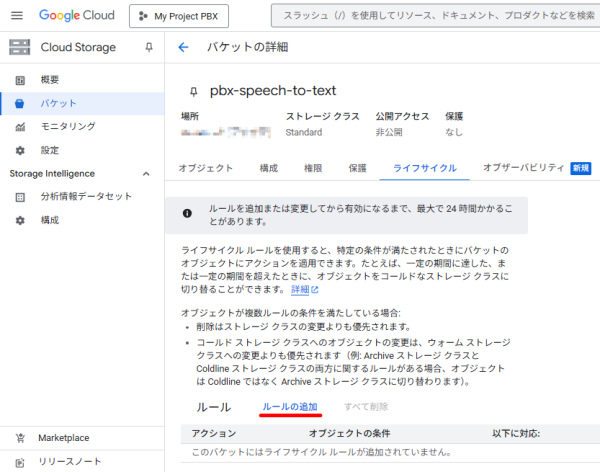Click the Google Cloud logo

[x=78, y=16]
